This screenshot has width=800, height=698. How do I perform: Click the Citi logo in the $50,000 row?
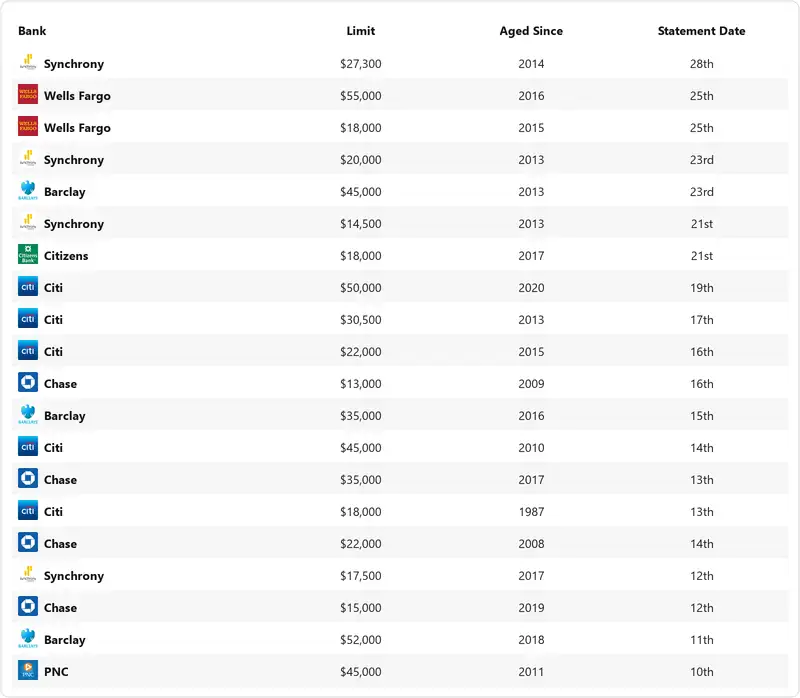point(28,286)
